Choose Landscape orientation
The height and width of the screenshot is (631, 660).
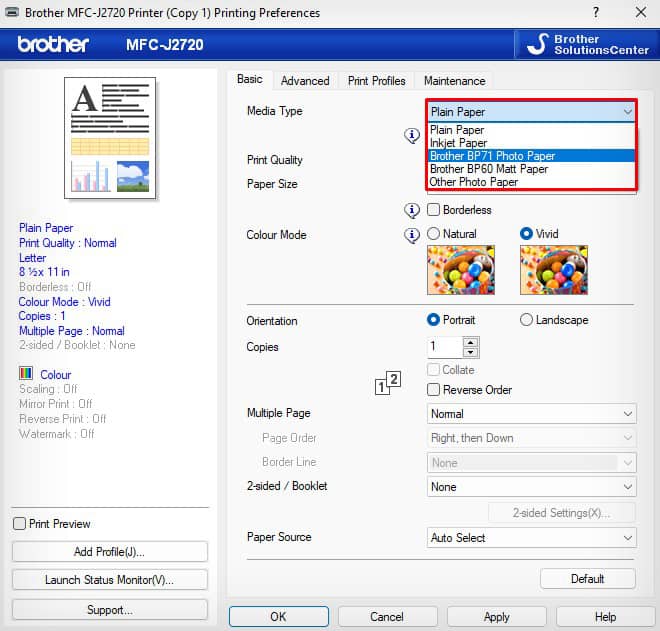pyautogui.click(x=526, y=319)
